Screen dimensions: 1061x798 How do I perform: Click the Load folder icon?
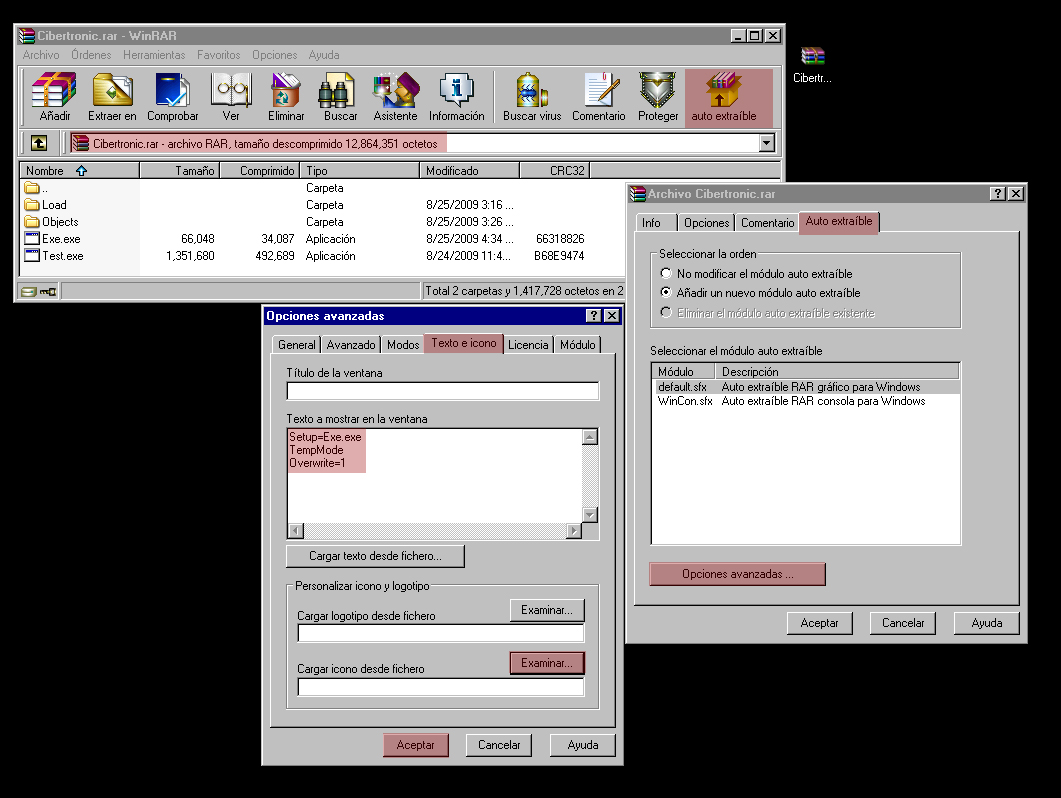(x=32, y=204)
